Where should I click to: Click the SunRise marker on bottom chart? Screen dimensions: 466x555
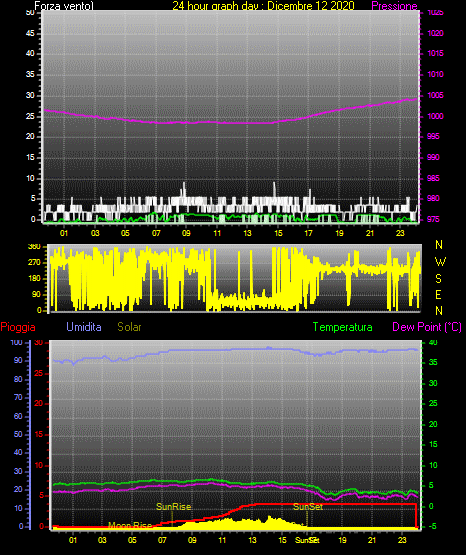[x=173, y=507]
